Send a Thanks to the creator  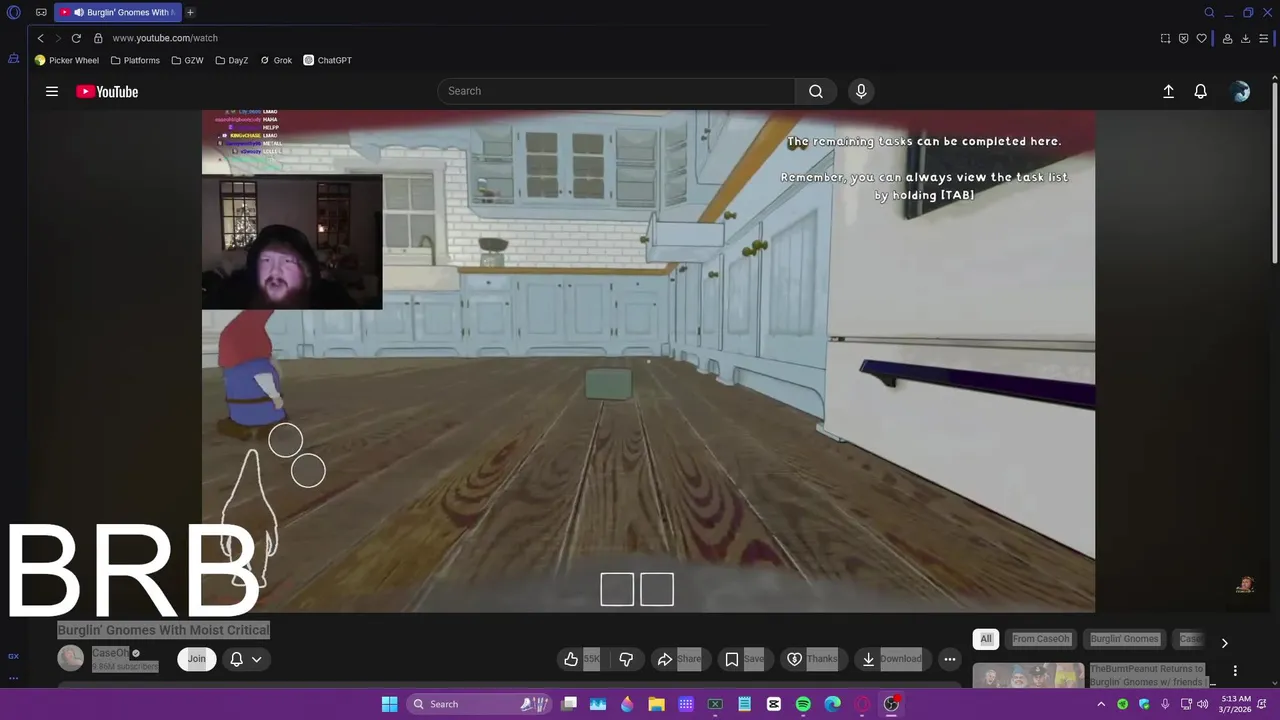click(813, 659)
